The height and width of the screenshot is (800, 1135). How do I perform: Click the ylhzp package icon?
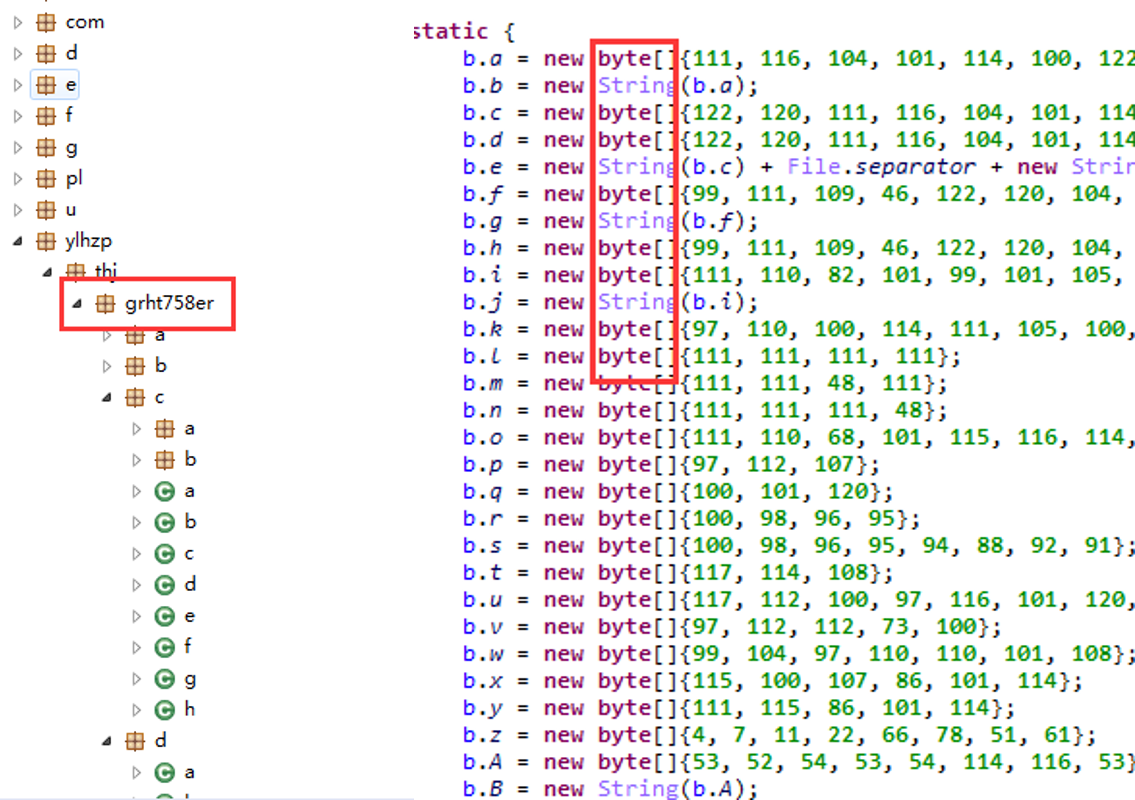[x=46, y=241]
